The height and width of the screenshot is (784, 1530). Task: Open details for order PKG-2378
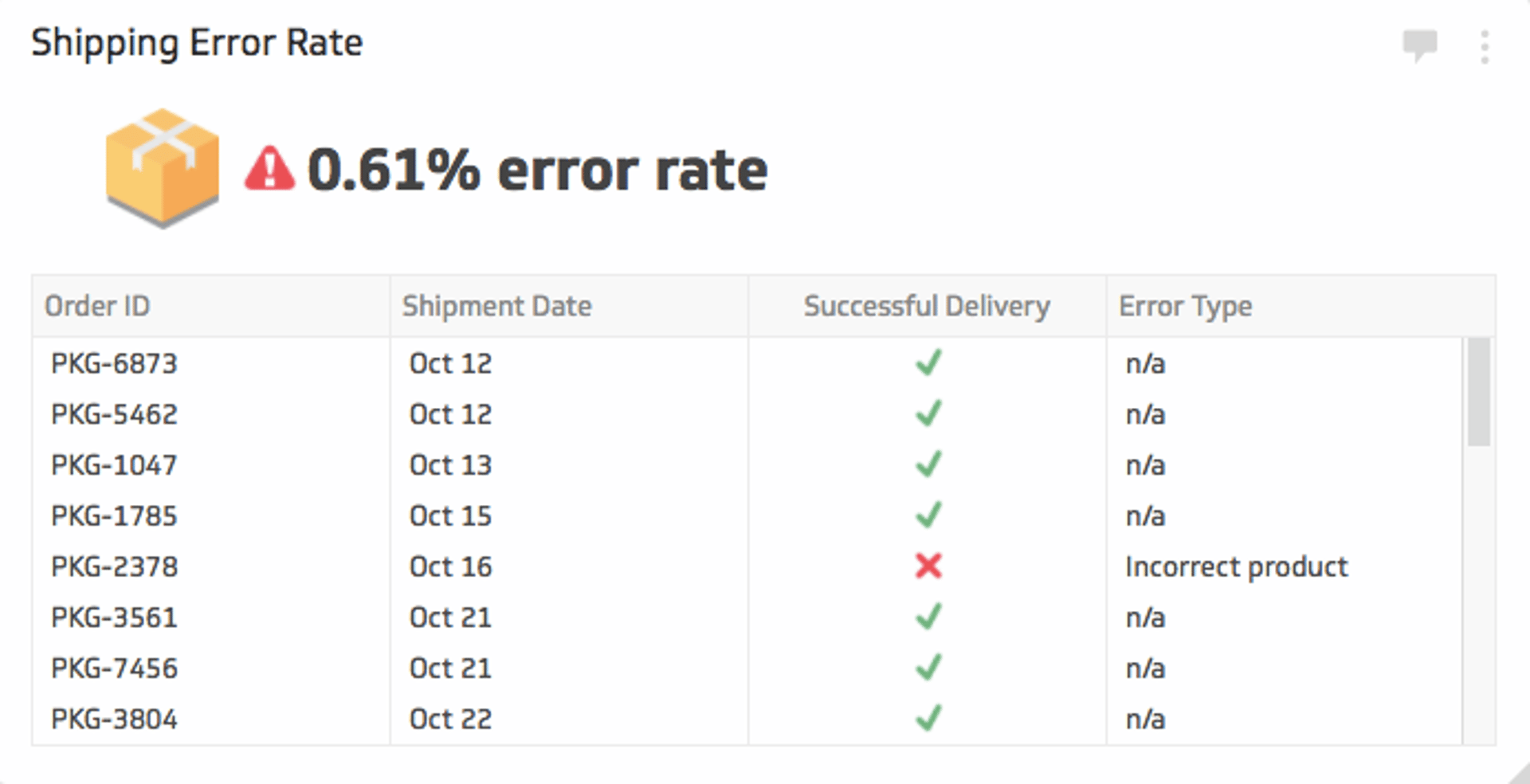[113, 566]
